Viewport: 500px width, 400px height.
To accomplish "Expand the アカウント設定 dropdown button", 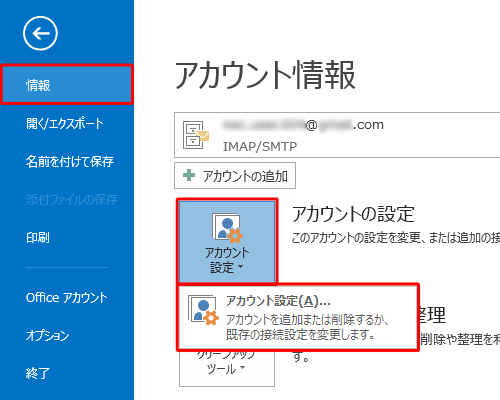I will (227, 241).
